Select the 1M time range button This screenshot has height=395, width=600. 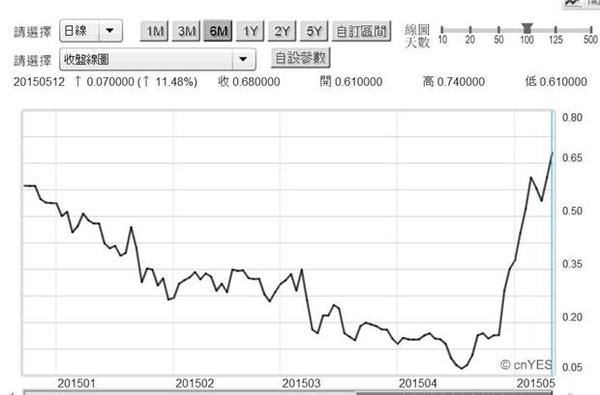[x=154, y=31]
